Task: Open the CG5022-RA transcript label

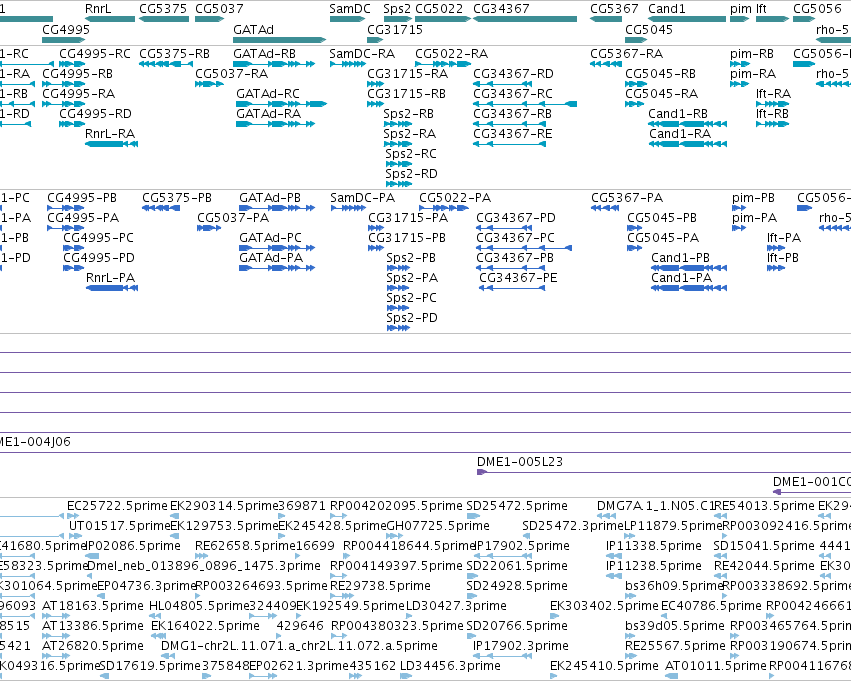Action: pyautogui.click(x=451, y=54)
